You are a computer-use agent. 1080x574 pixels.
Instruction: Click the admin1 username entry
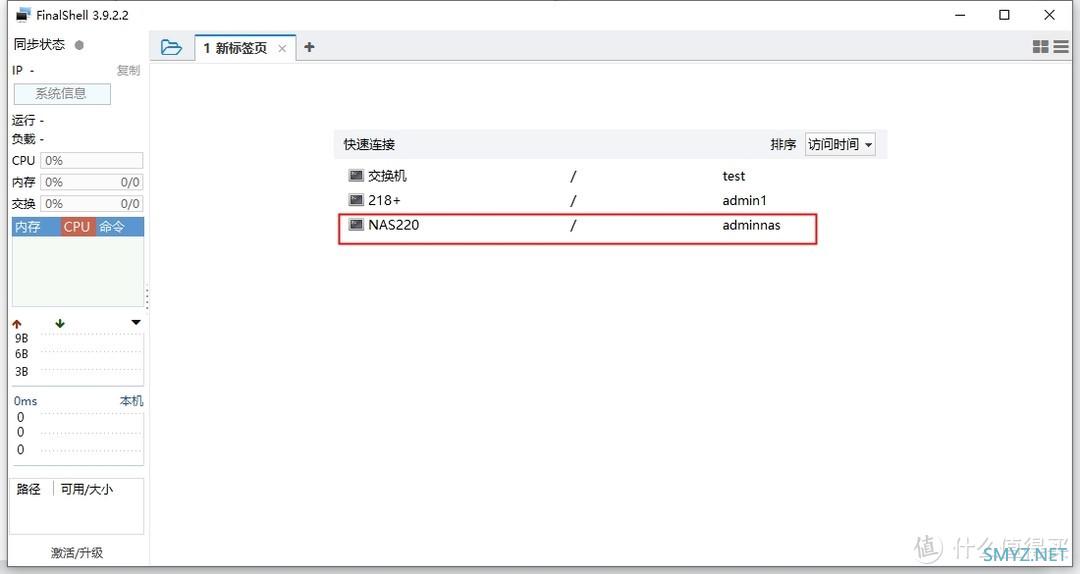(x=744, y=200)
